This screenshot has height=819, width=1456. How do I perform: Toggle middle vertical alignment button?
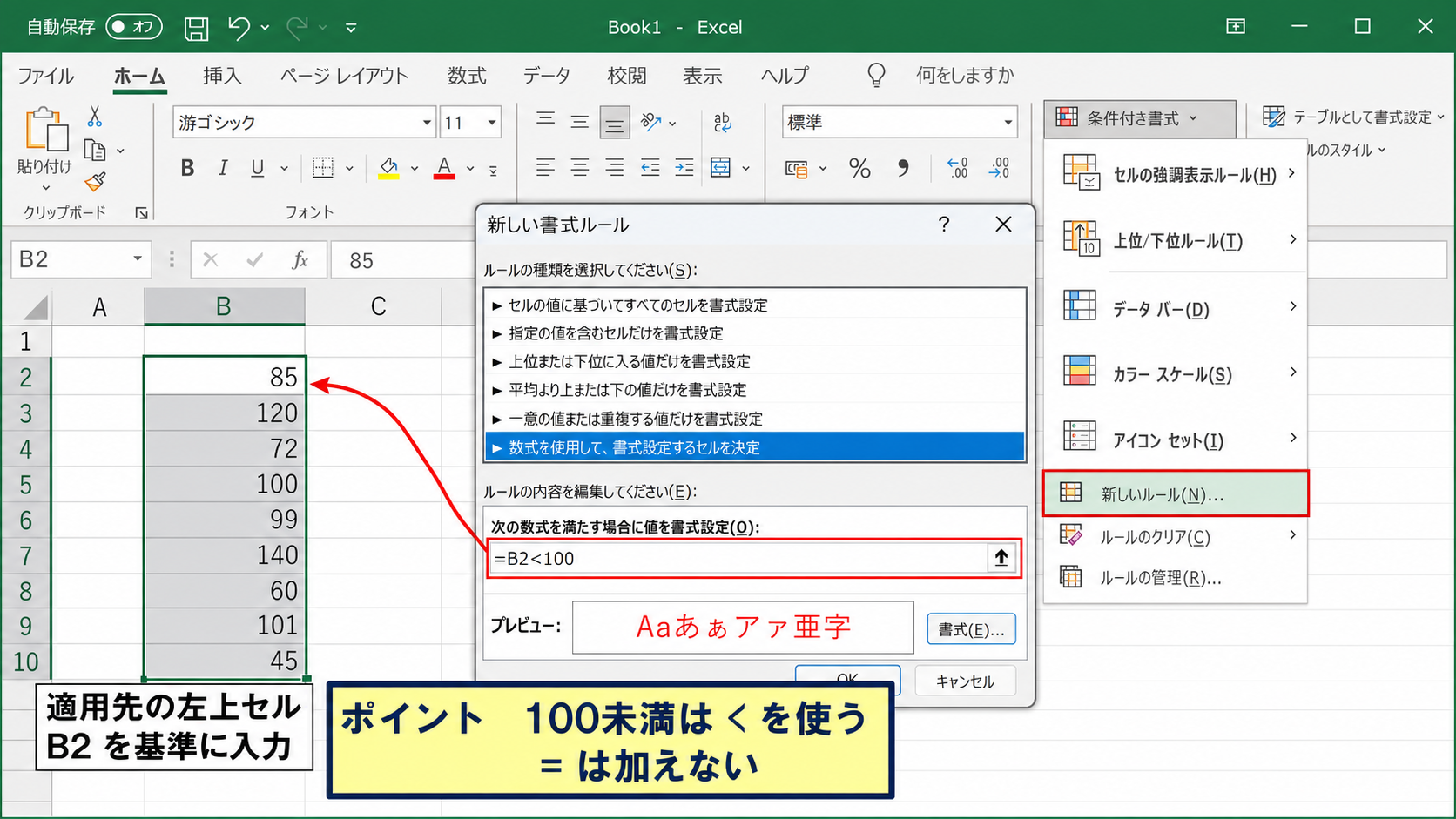coord(580,122)
